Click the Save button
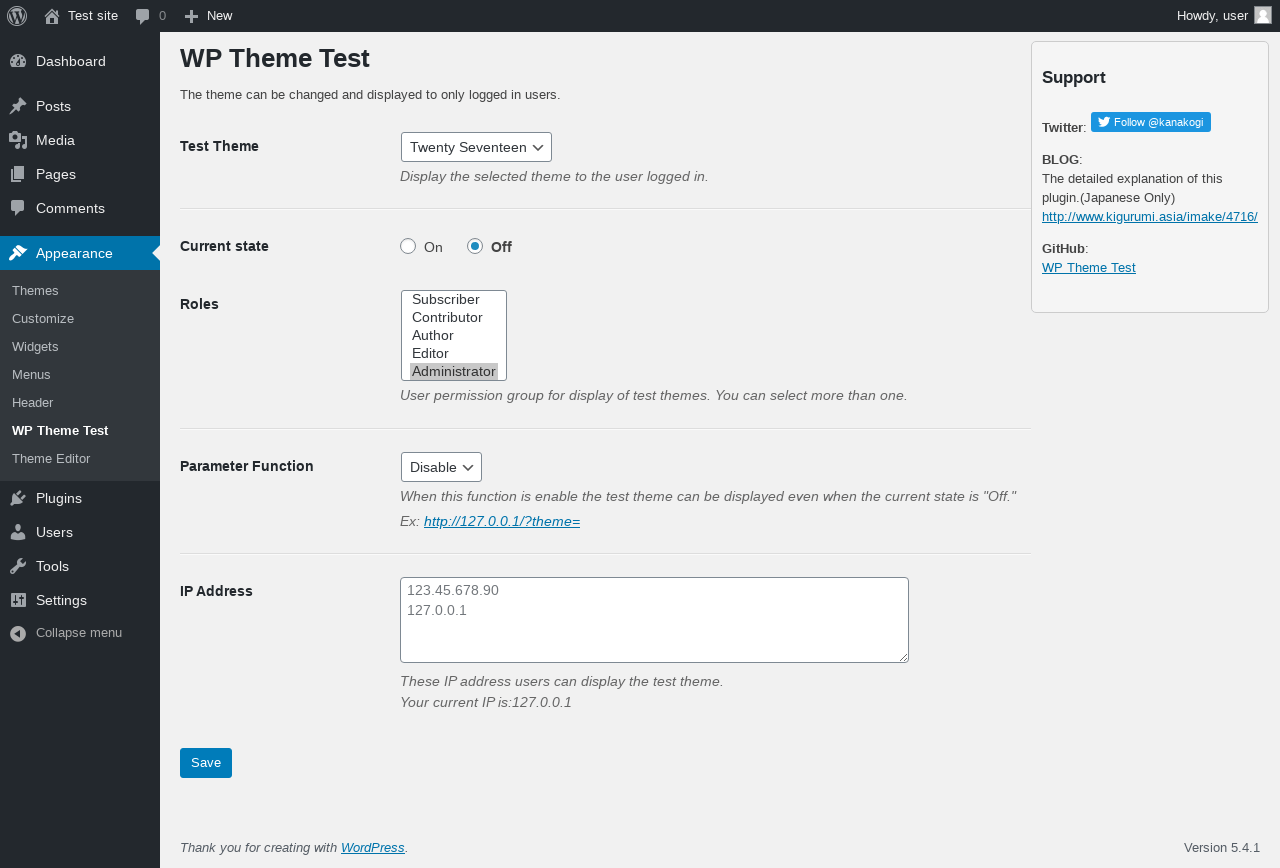The height and width of the screenshot is (868, 1280). point(206,763)
